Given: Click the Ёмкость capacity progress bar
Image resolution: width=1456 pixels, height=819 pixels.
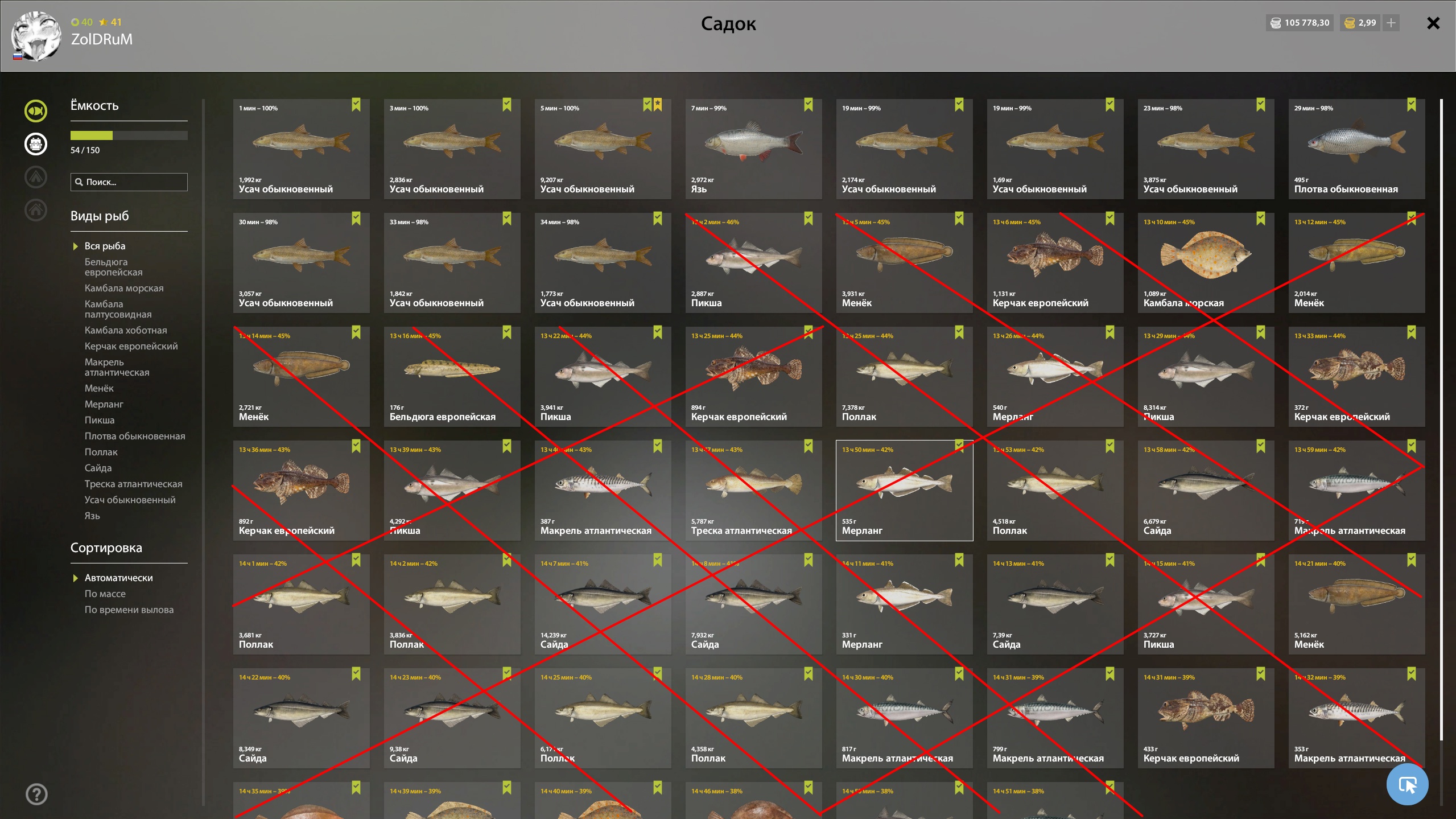Looking at the screenshot, I should [x=129, y=135].
